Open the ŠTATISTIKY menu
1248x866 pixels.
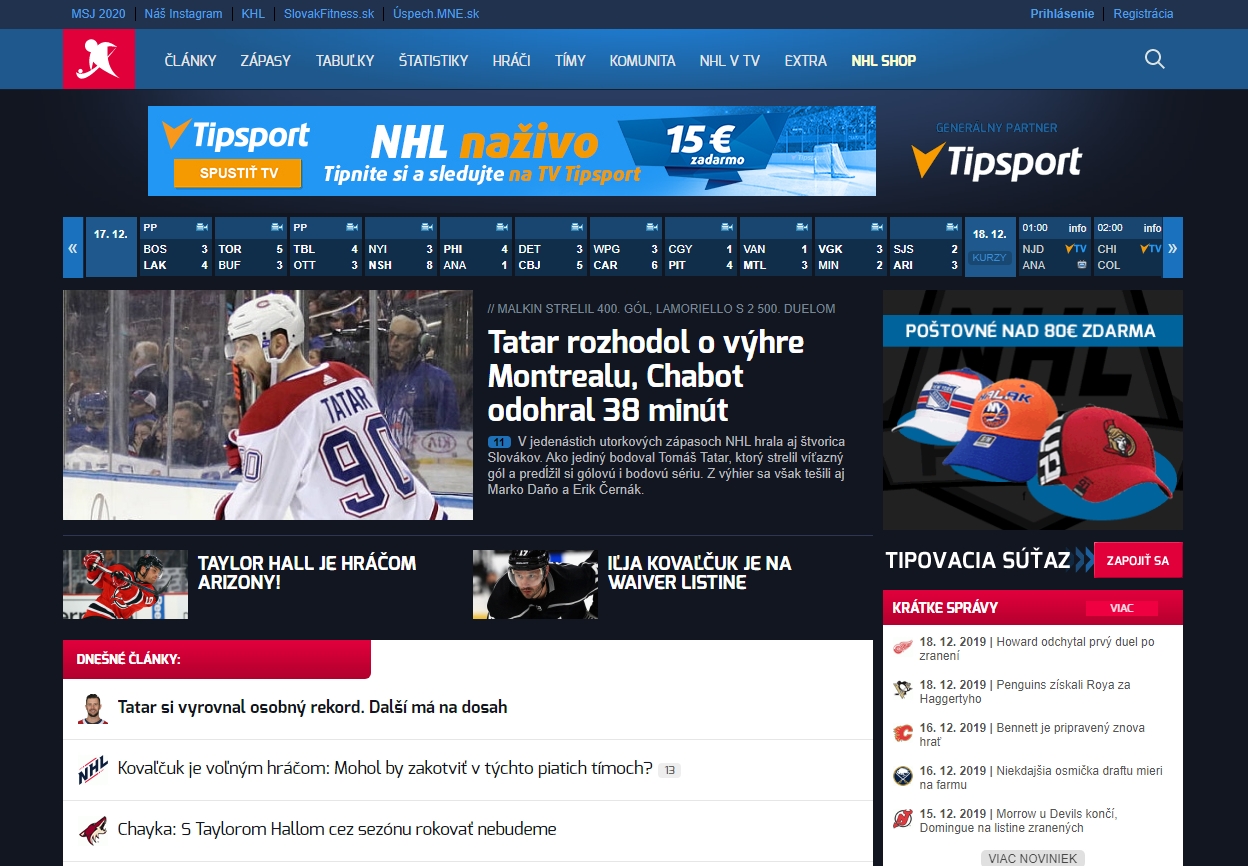[433, 60]
